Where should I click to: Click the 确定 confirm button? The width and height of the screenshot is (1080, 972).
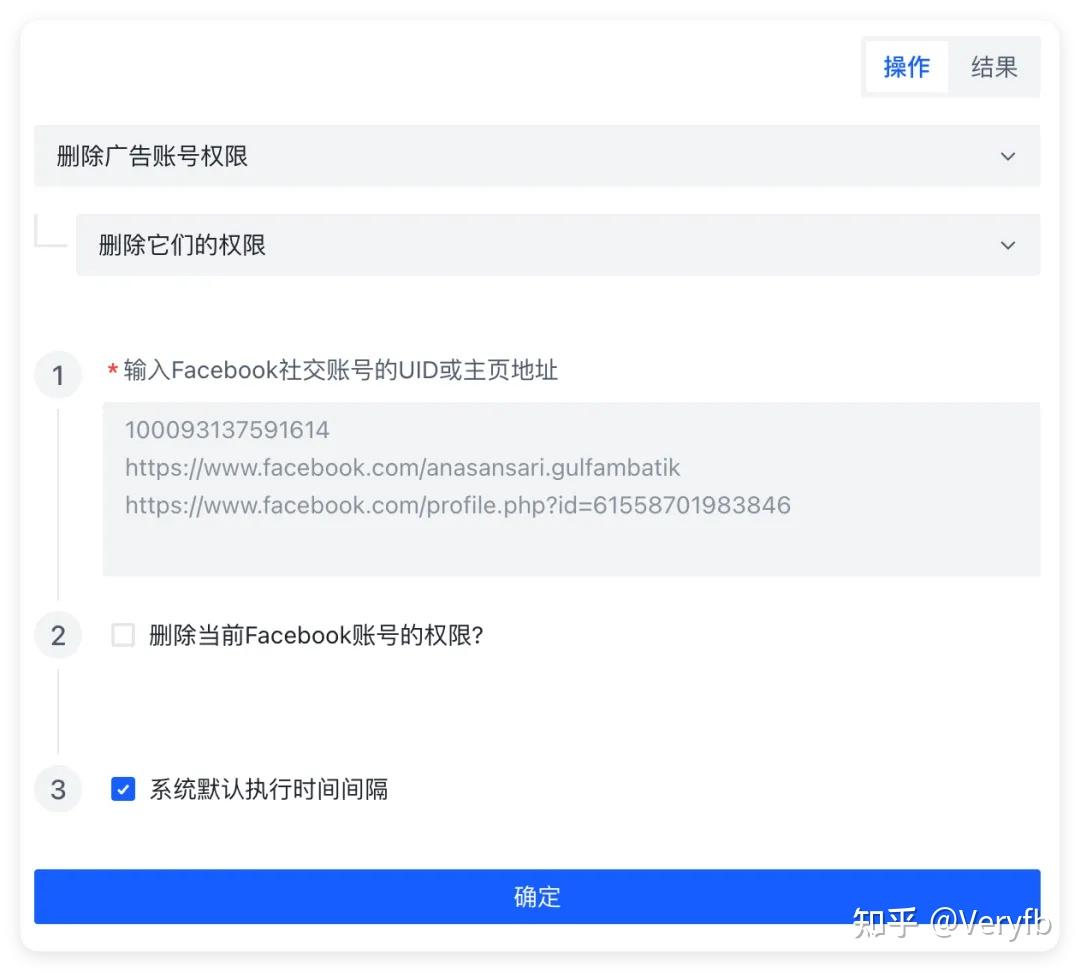click(537, 897)
